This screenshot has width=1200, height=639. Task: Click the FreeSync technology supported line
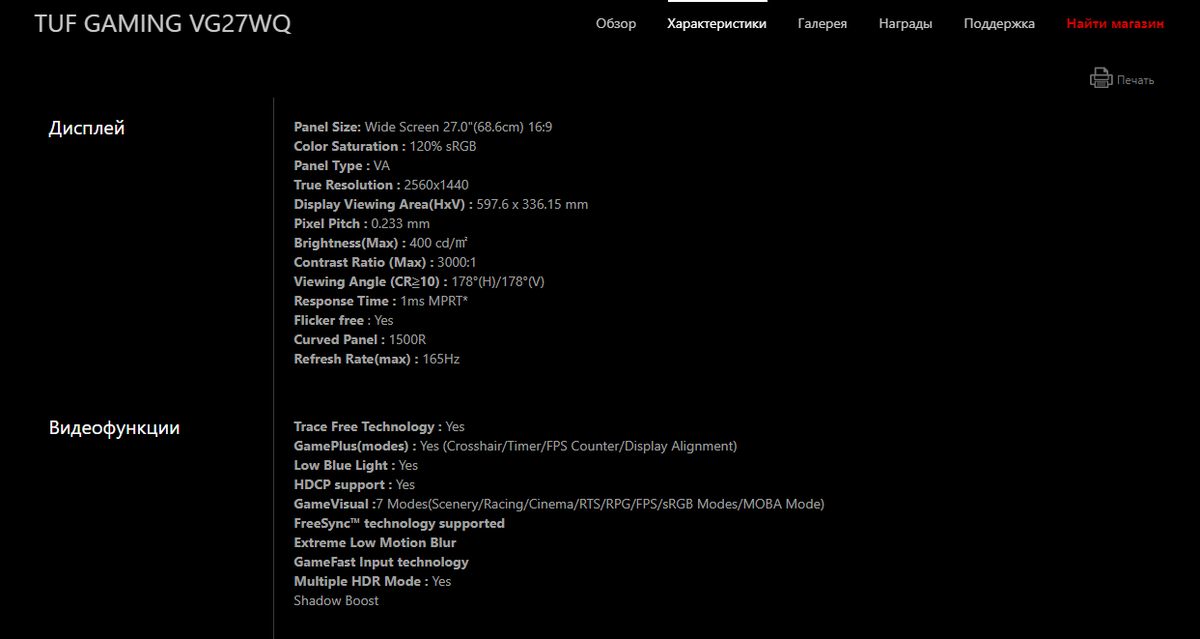(x=399, y=524)
